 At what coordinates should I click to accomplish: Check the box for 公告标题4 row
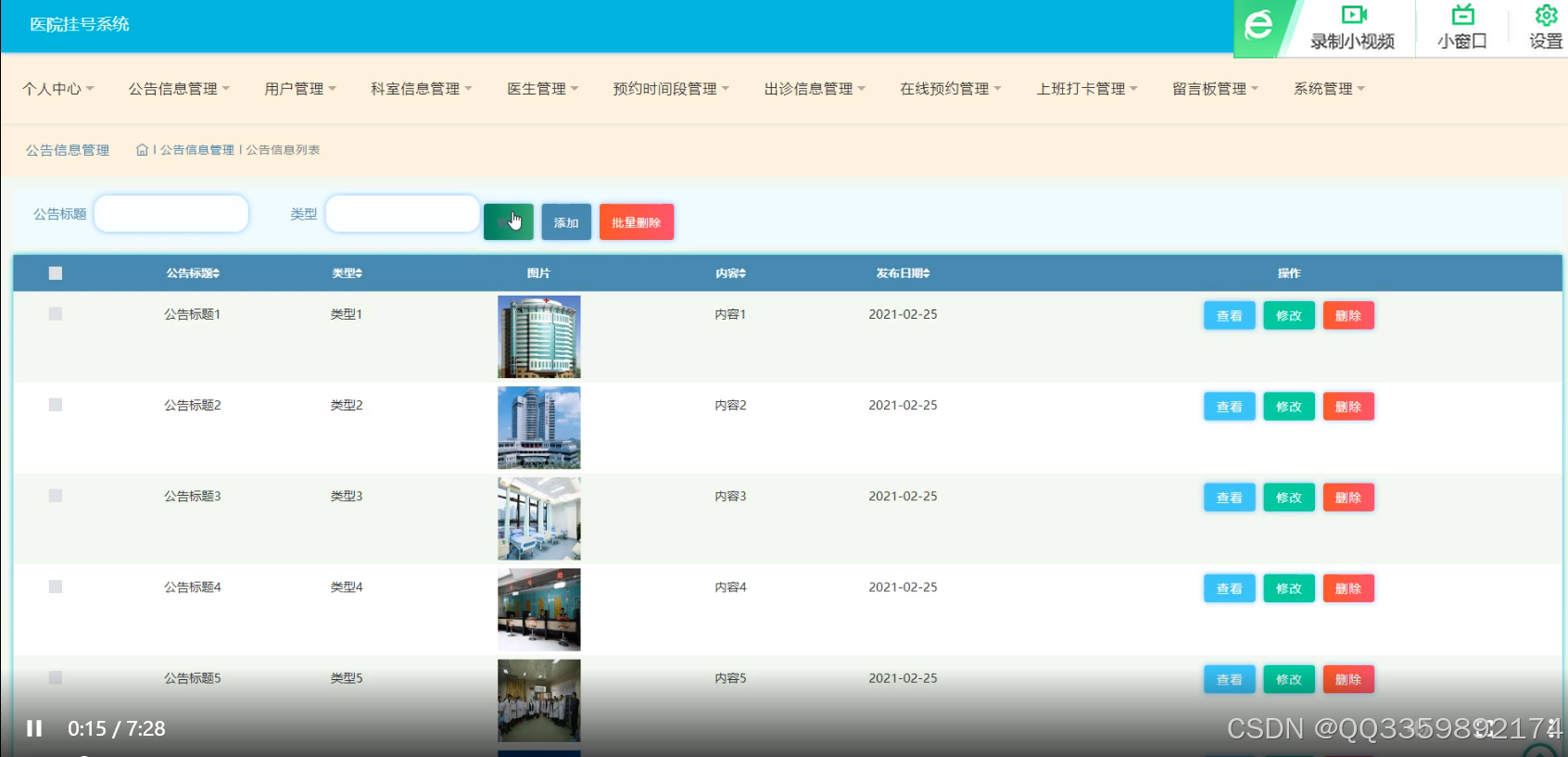pyautogui.click(x=56, y=587)
